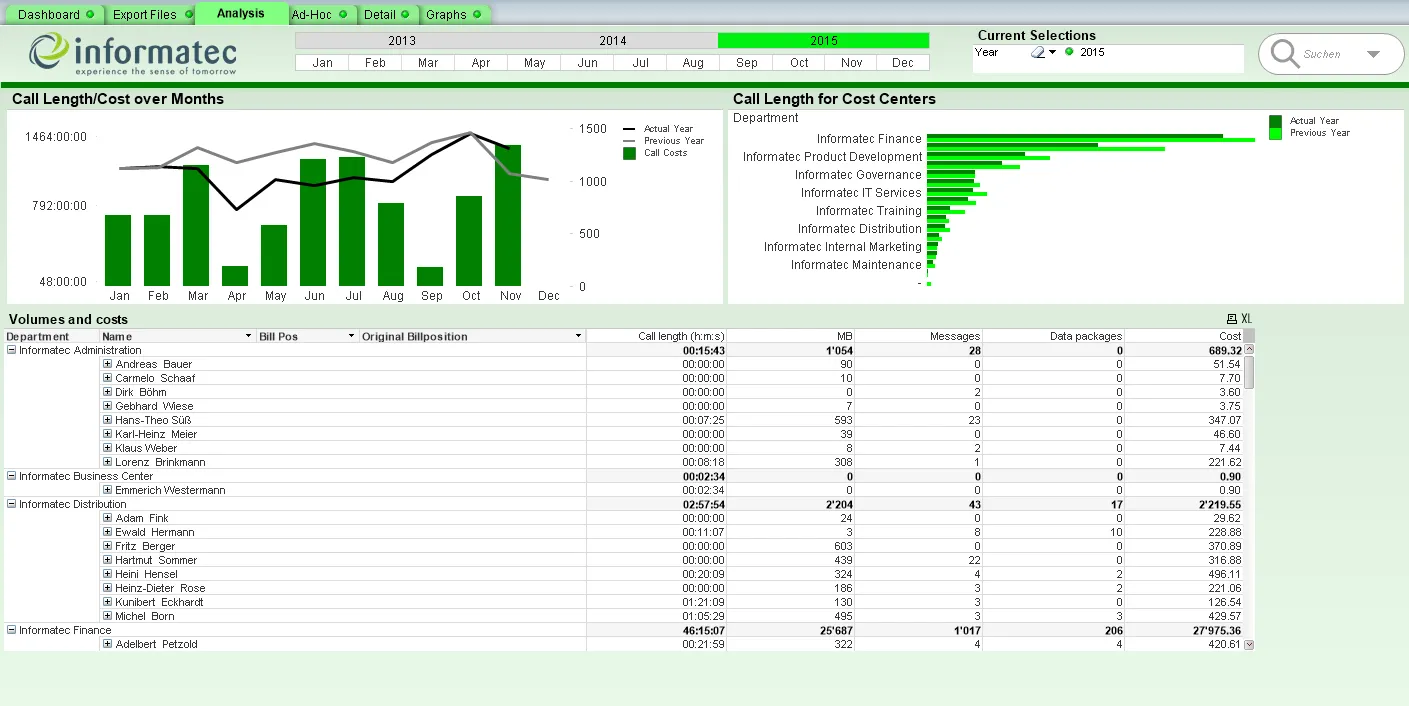Screen dimensions: 1409x706
Task: Select the Analysis tab
Action: click(x=241, y=14)
